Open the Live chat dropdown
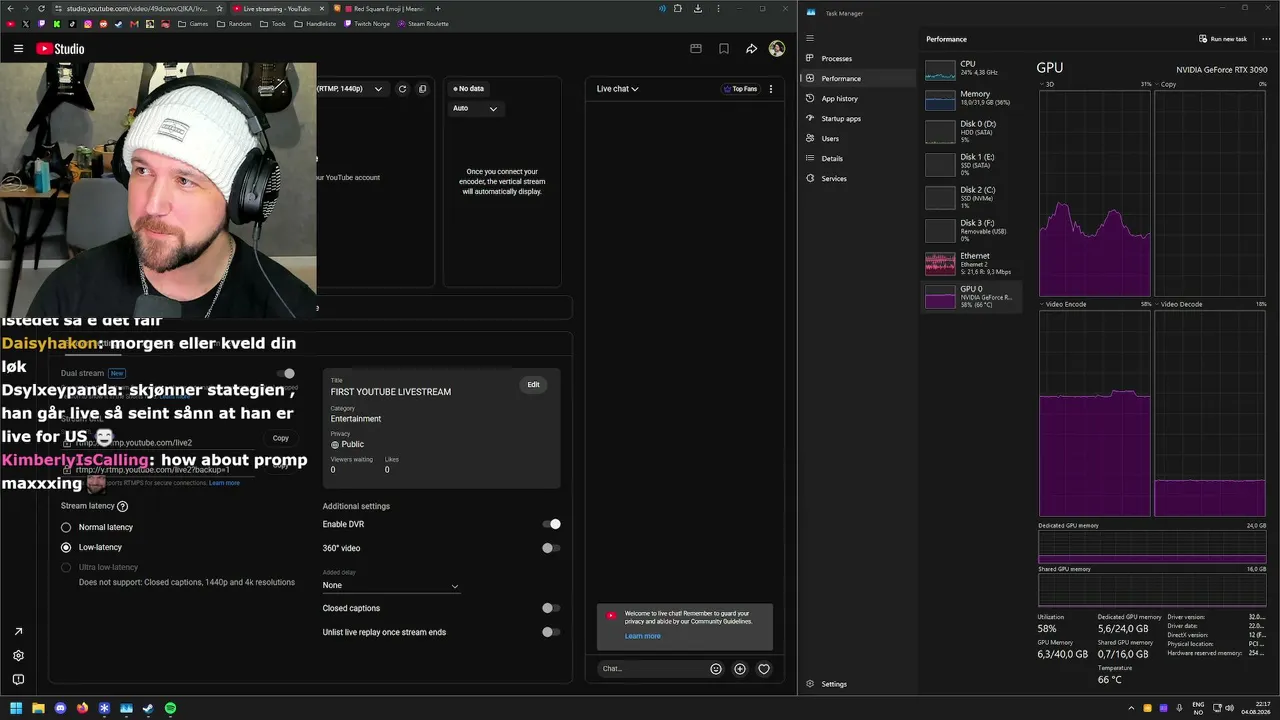The height and width of the screenshot is (720, 1280). pyautogui.click(x=618, y=89)
